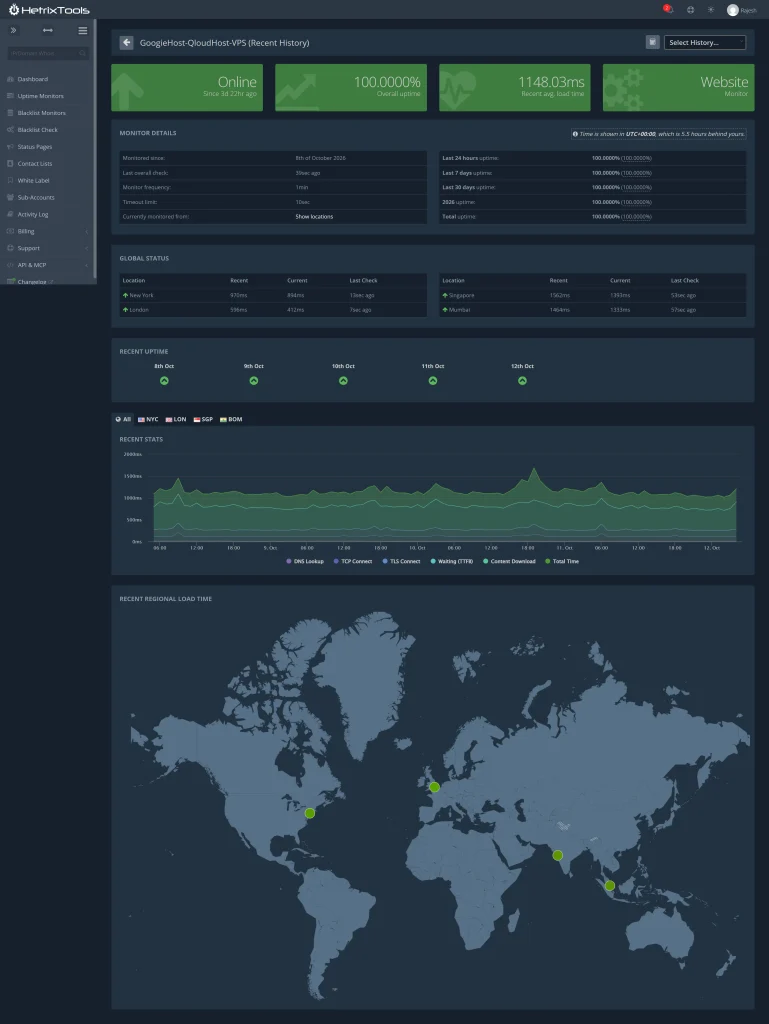
Task: Open Sub-Accounts from the sidebar
Action: [36, 197]
